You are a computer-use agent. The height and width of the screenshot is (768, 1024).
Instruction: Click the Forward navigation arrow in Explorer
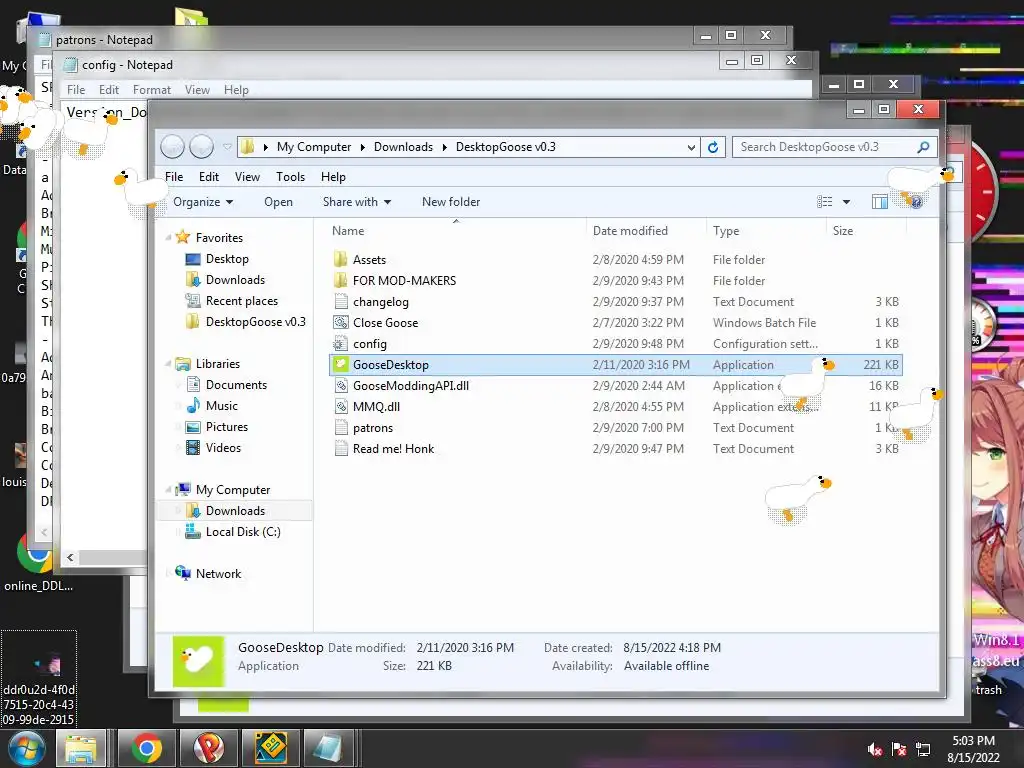201,147
